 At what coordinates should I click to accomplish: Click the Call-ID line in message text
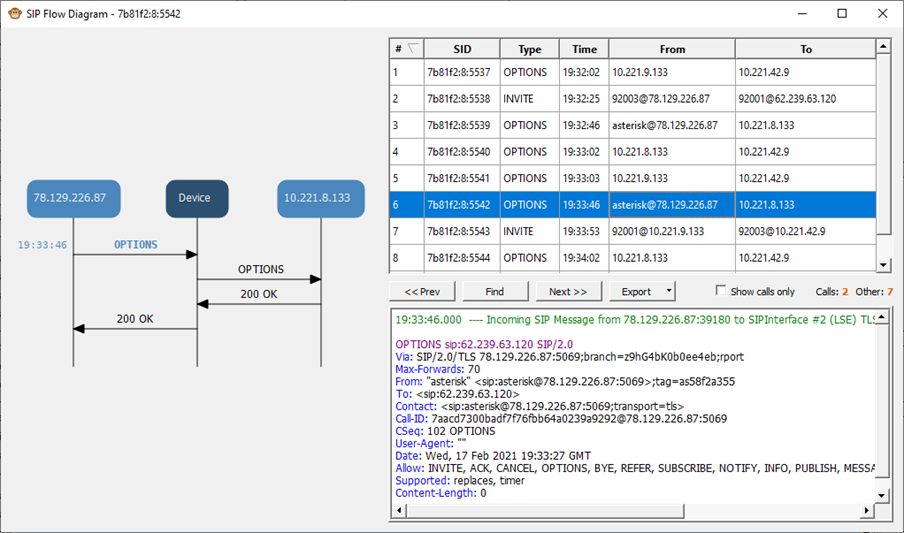pos(561,419)
